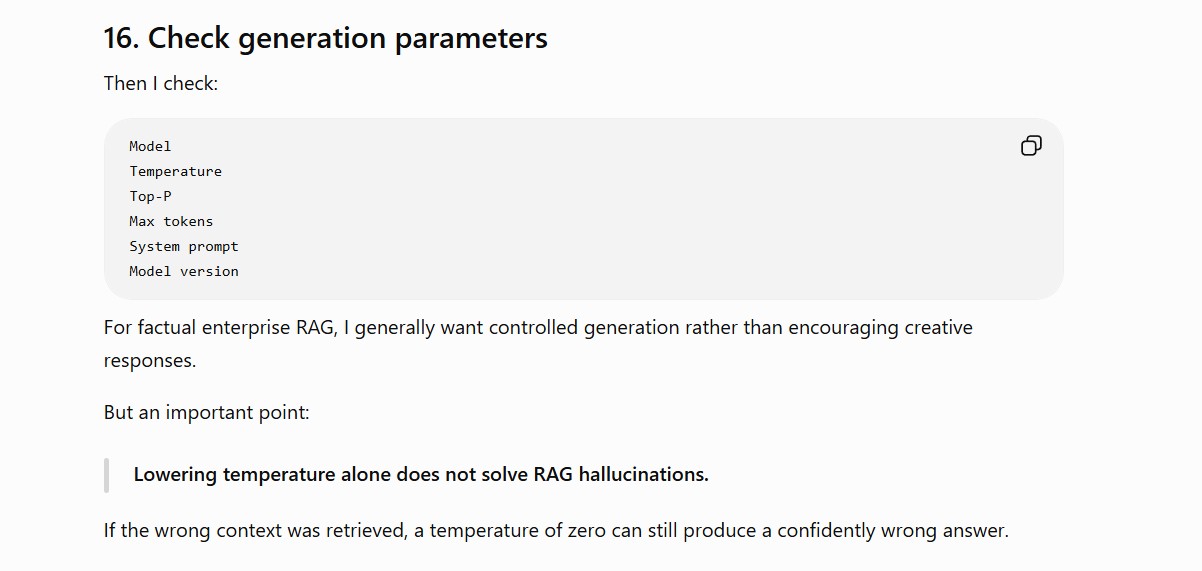This screenshot has height=571, width=1202.
Task: Click the "16. Check generation parameters" heading
Action: click(x=326, y=38)
